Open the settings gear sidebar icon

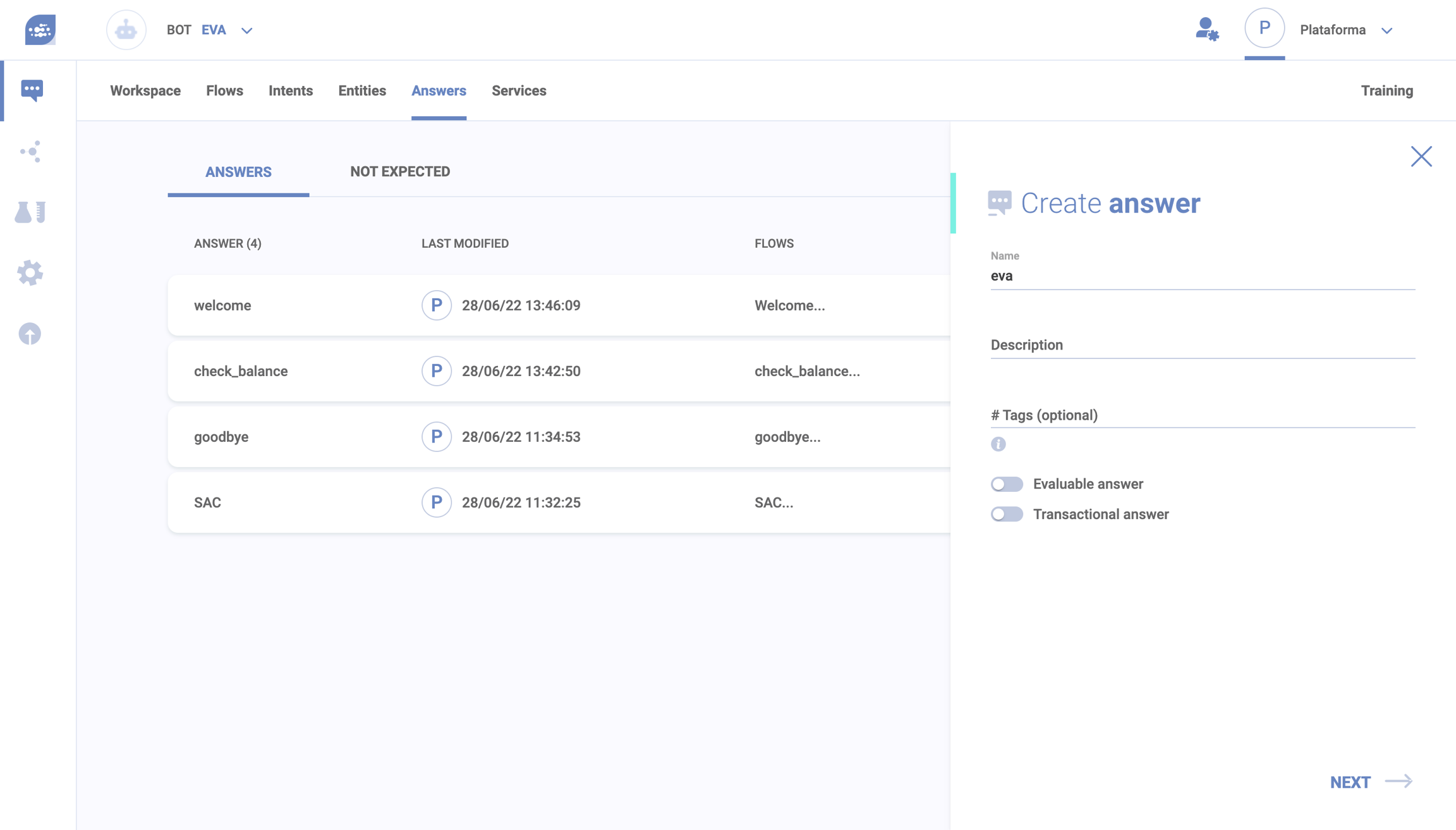tap(30, 272)
